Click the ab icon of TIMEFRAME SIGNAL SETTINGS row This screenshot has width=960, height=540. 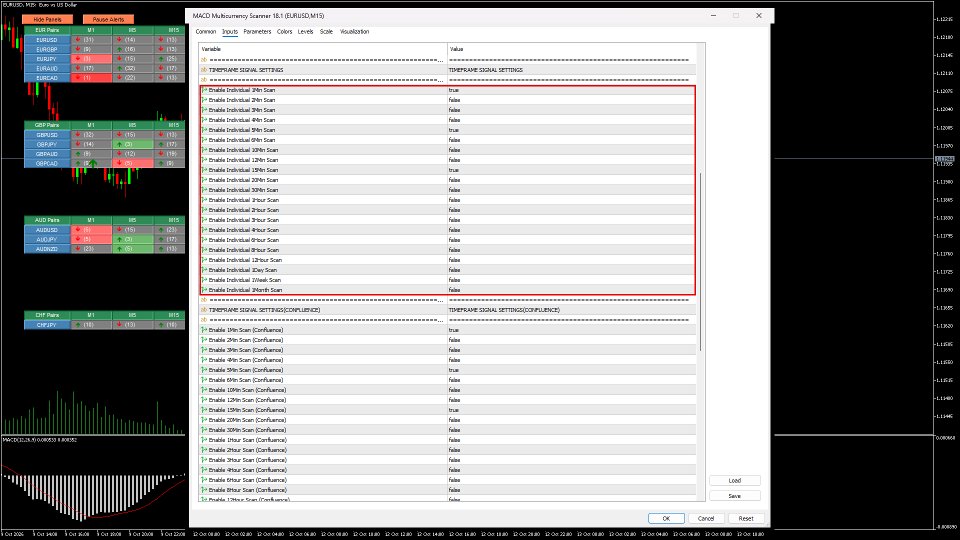coord(204,70)
